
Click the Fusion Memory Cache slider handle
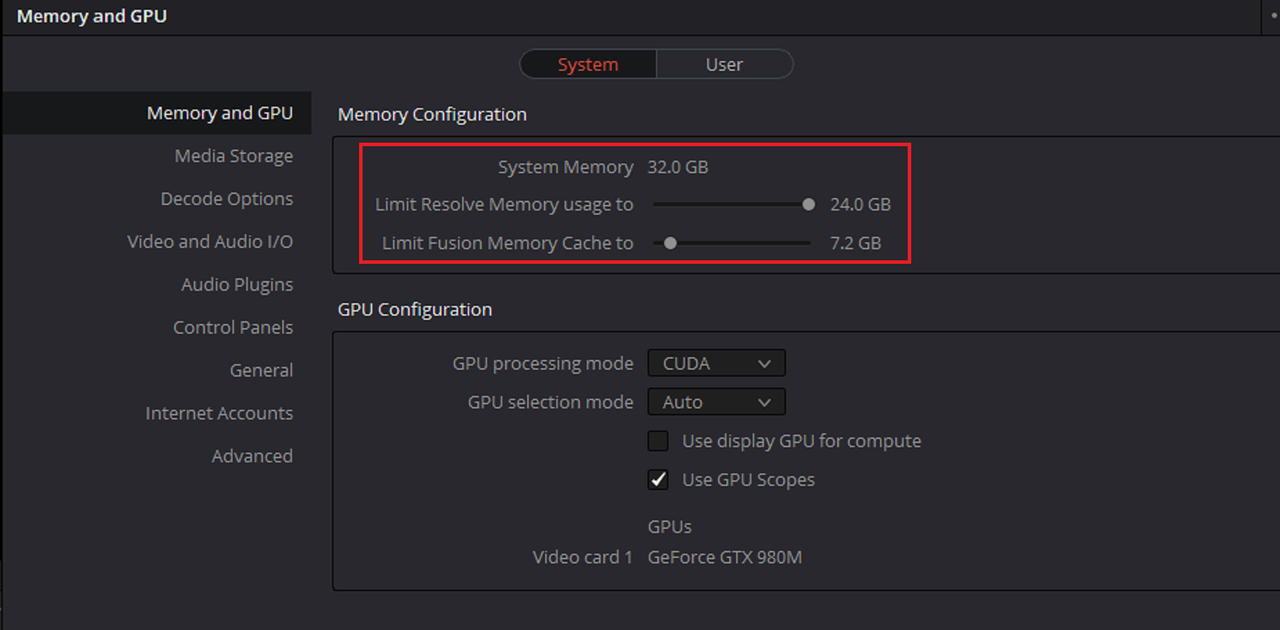670,242
